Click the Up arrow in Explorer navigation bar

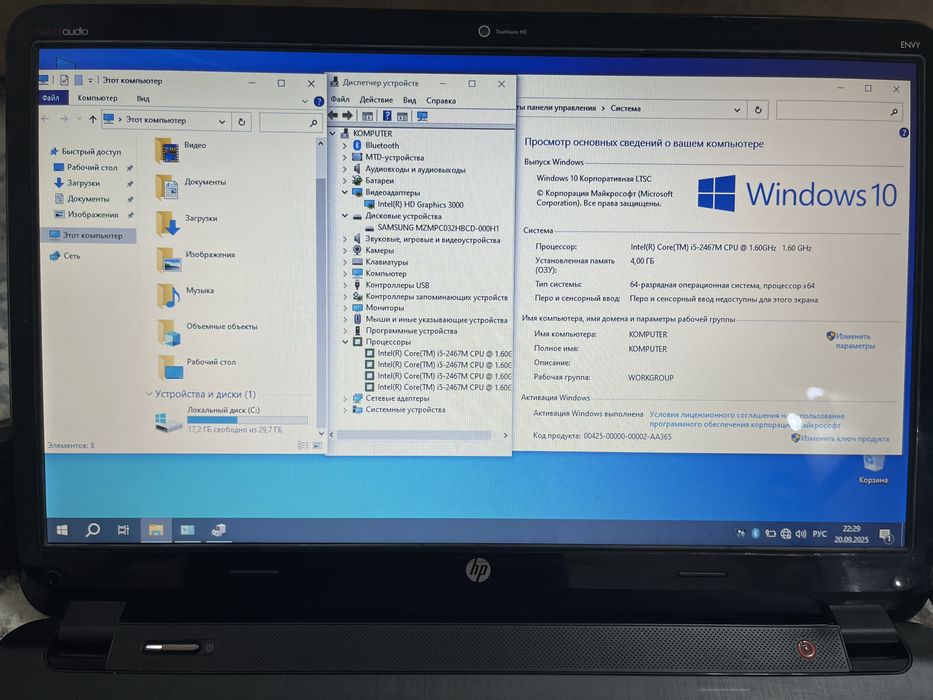[93, 120]
